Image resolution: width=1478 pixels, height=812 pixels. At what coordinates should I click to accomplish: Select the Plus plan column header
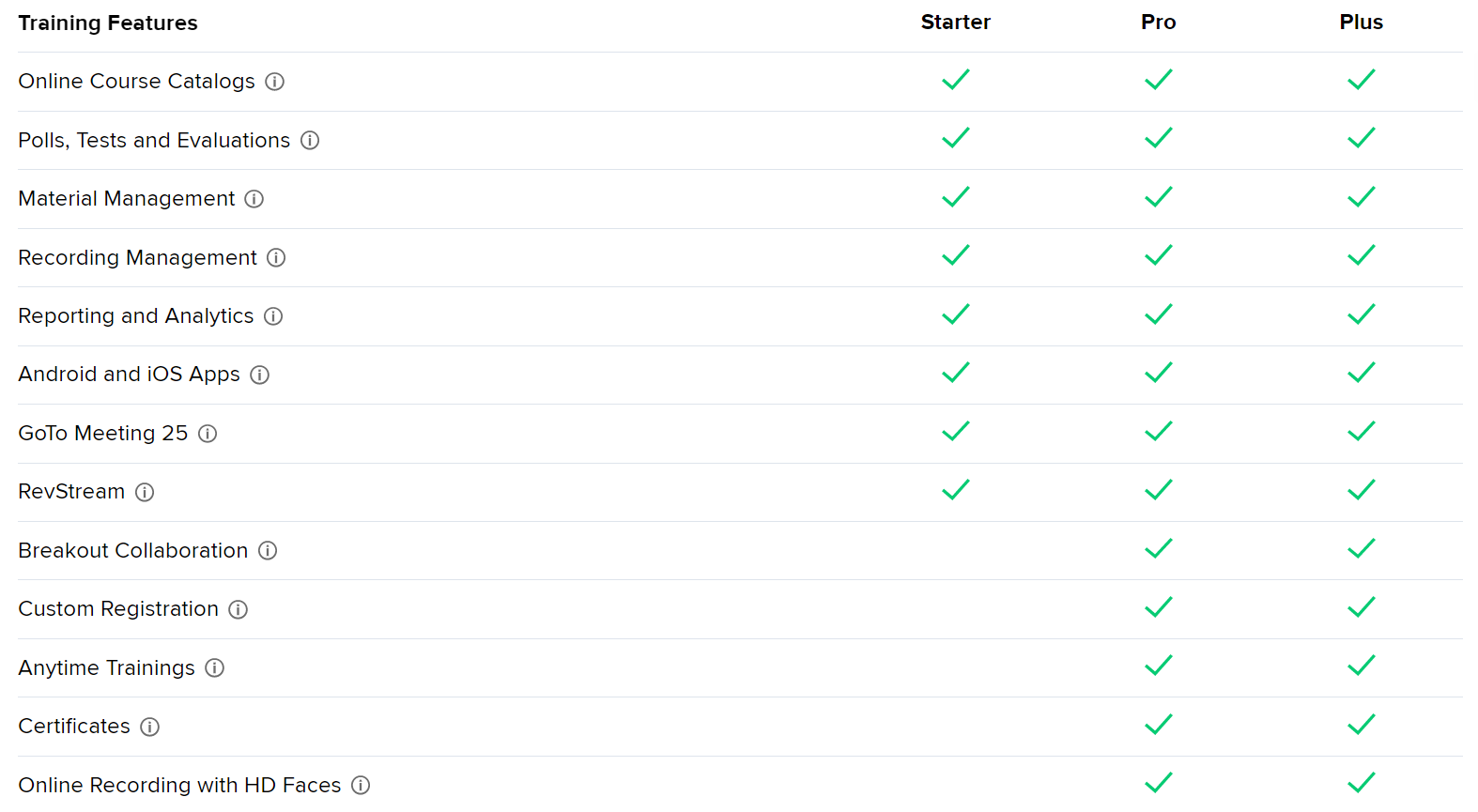point(1361,23)
